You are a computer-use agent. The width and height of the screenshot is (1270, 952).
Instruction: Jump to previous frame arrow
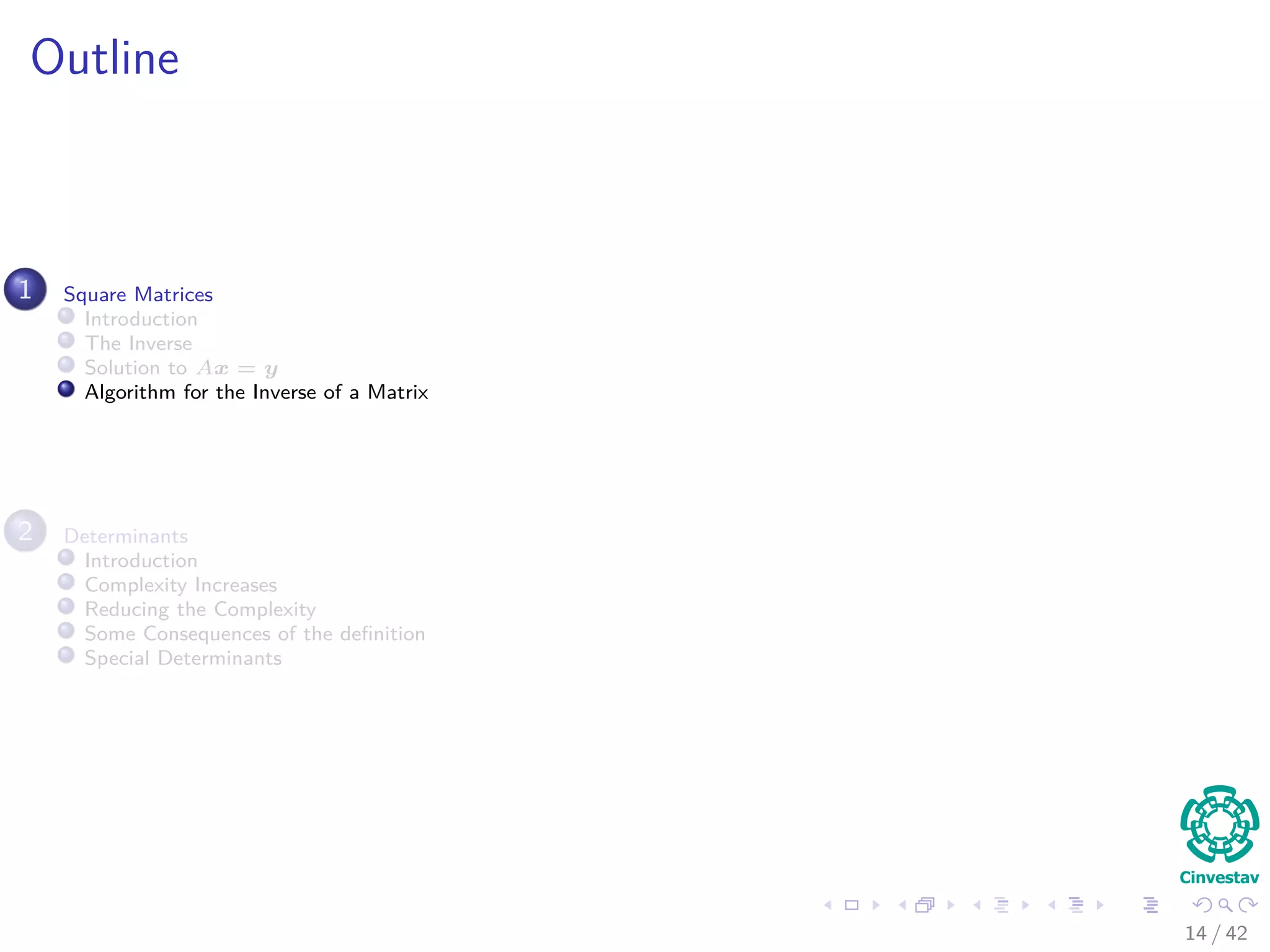point(902,905)
